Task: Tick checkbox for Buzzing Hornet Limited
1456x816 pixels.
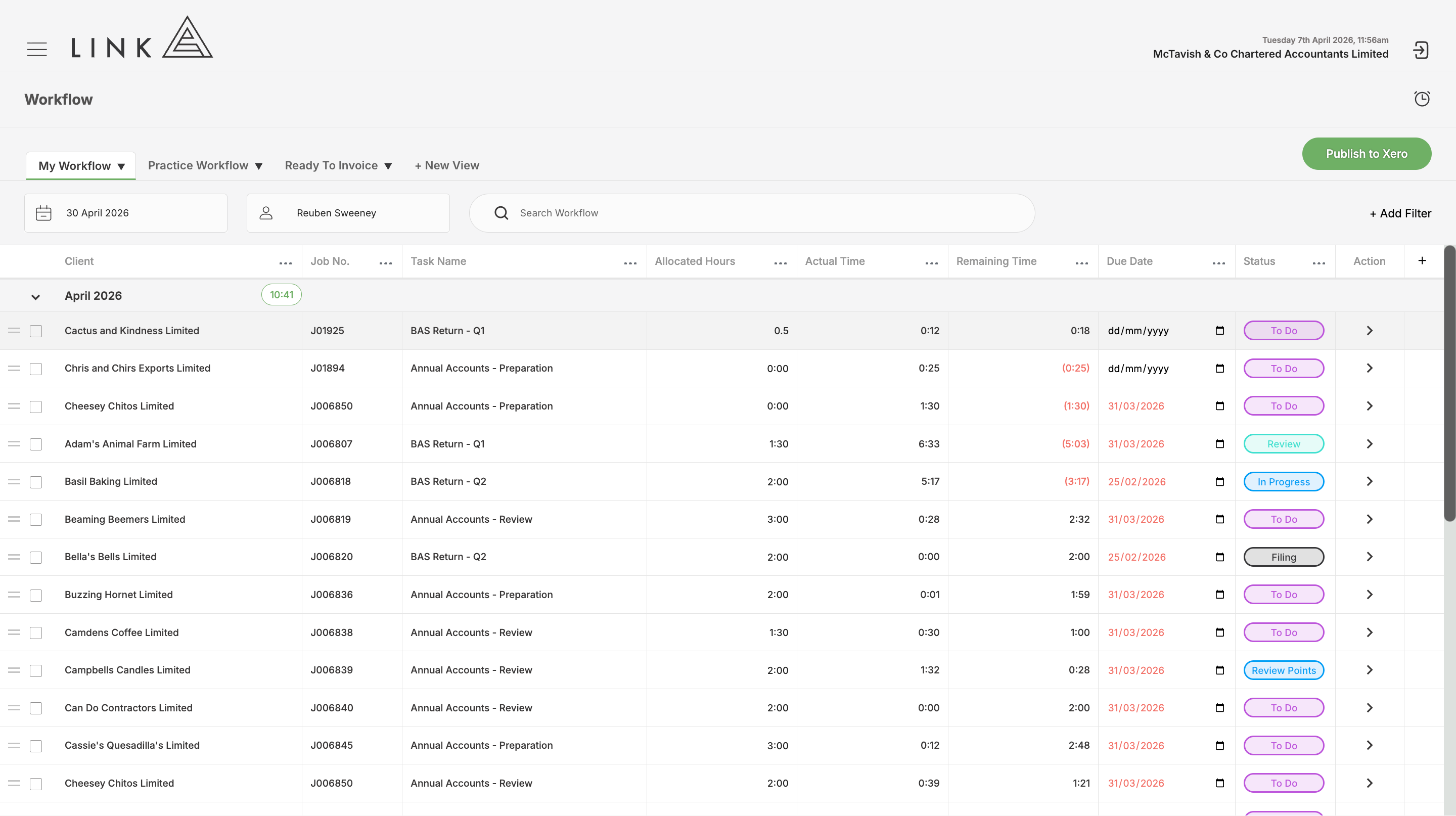Action: [35, 596]
